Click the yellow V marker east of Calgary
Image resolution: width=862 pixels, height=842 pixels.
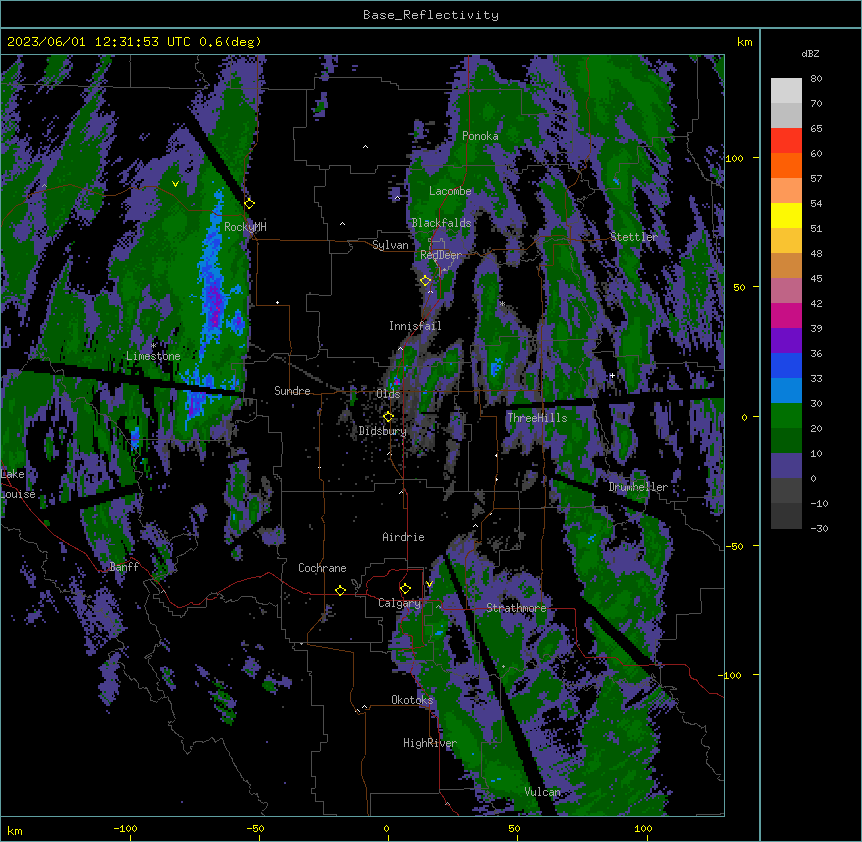429,584
